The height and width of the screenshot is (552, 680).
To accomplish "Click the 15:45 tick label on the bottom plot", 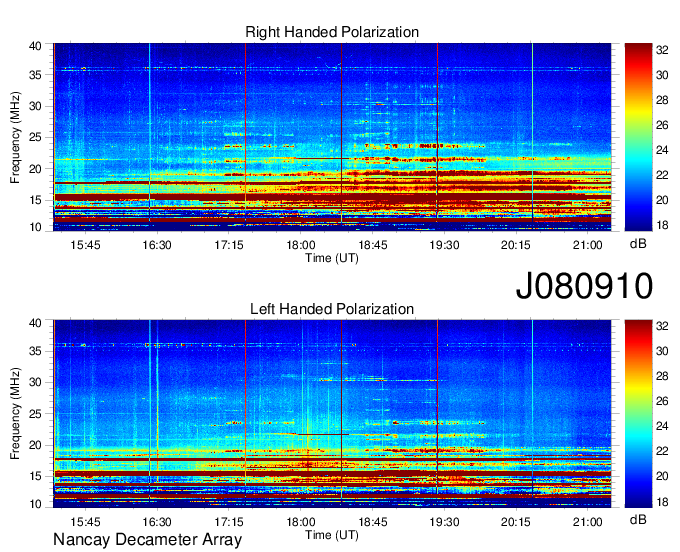I will pos(85,522).
